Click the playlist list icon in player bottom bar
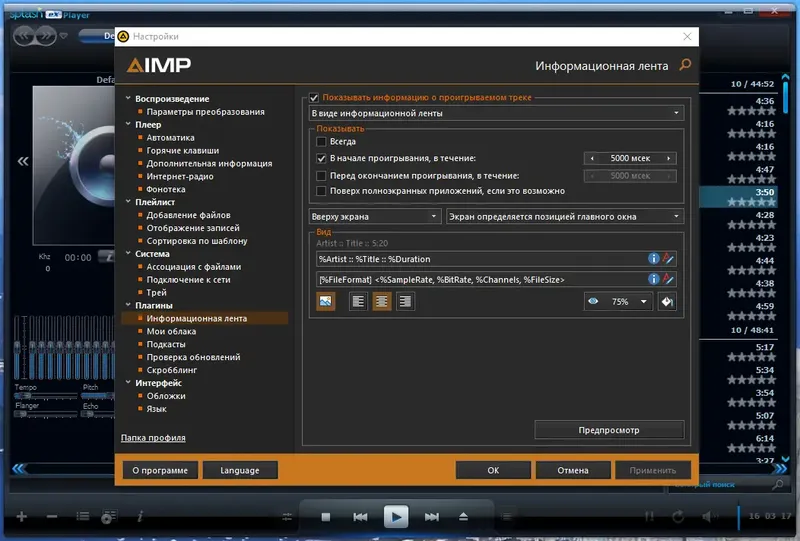This screenshot has height=541, width=800. click(83, 517)
